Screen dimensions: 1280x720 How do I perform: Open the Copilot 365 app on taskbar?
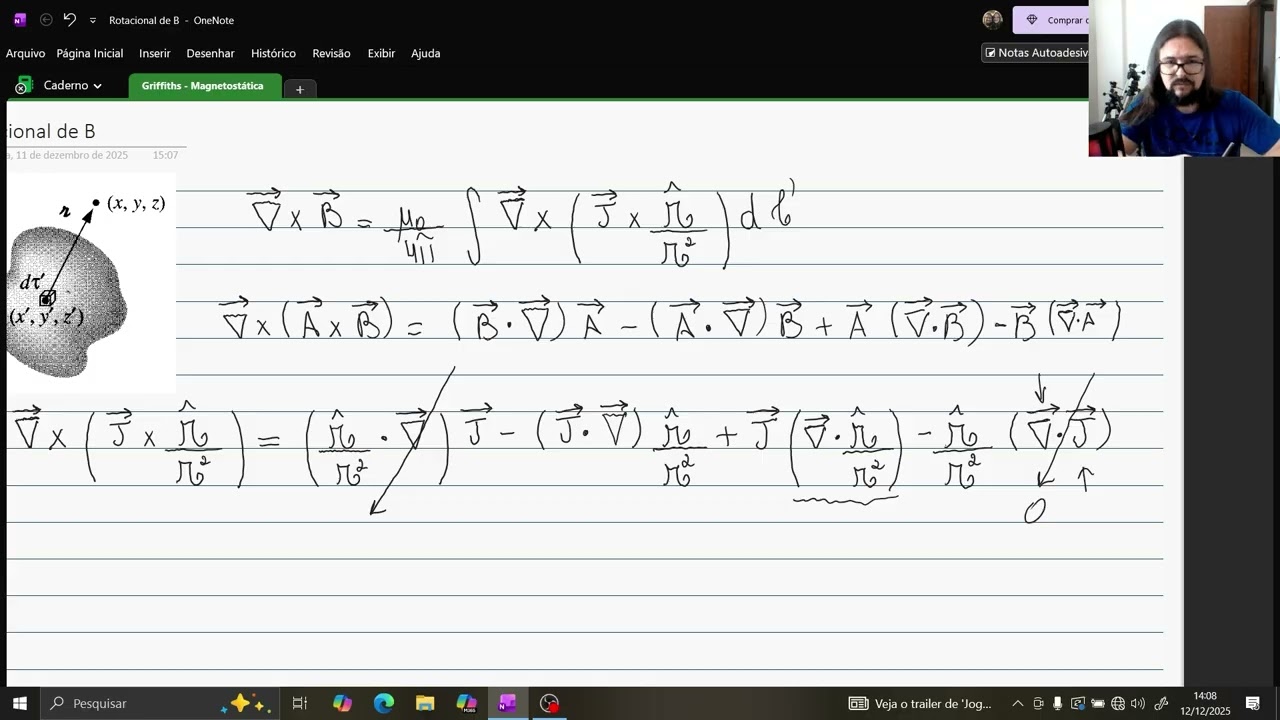tap(467, 703)
